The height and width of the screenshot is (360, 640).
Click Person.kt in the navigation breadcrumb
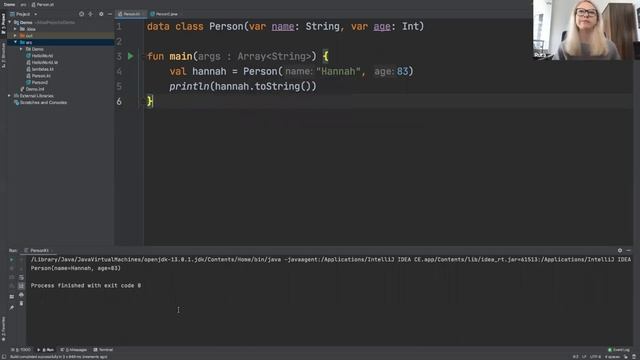click(x=42, y=4)
